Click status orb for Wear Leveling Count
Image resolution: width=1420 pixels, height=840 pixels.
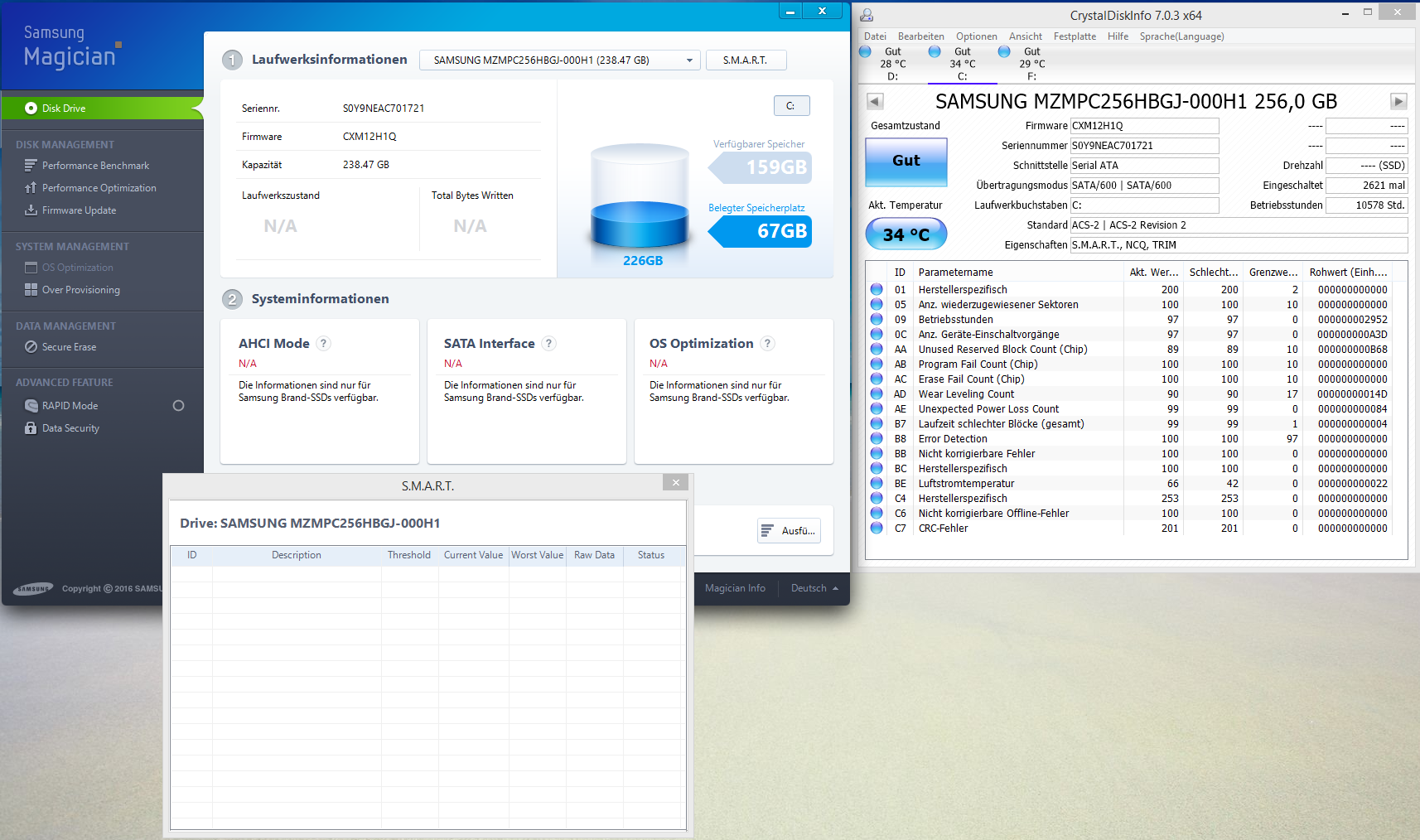[x=877, y=394]
